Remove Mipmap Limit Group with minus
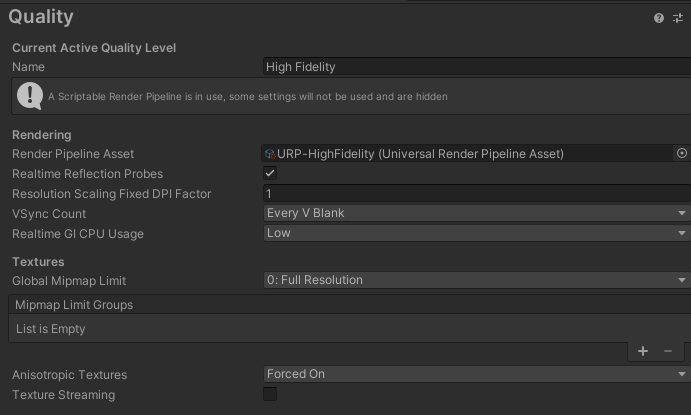691x415 pixels. pyautogui.click(x=668, y=351)
